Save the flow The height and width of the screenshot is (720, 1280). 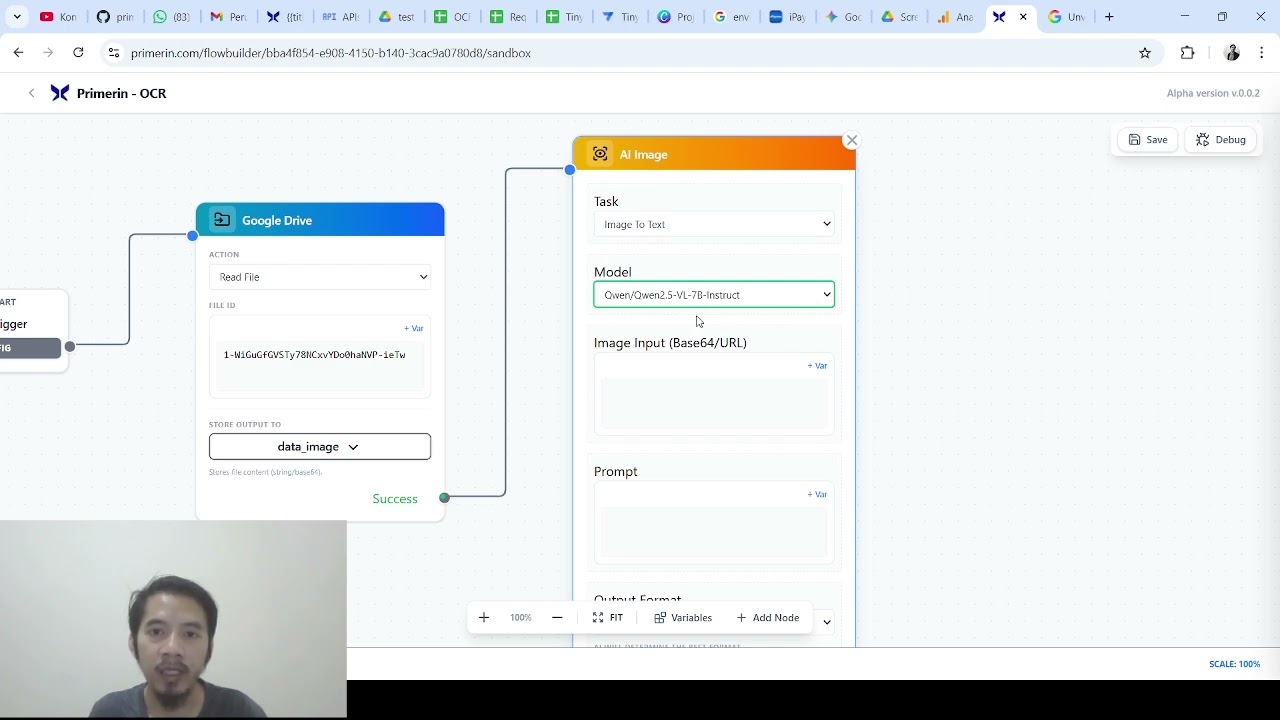[x=1148, y=140]
